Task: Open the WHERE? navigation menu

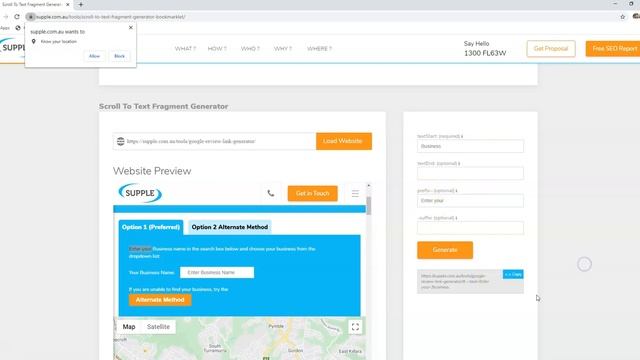Action: pyautogui.click(x=320, y=49)
